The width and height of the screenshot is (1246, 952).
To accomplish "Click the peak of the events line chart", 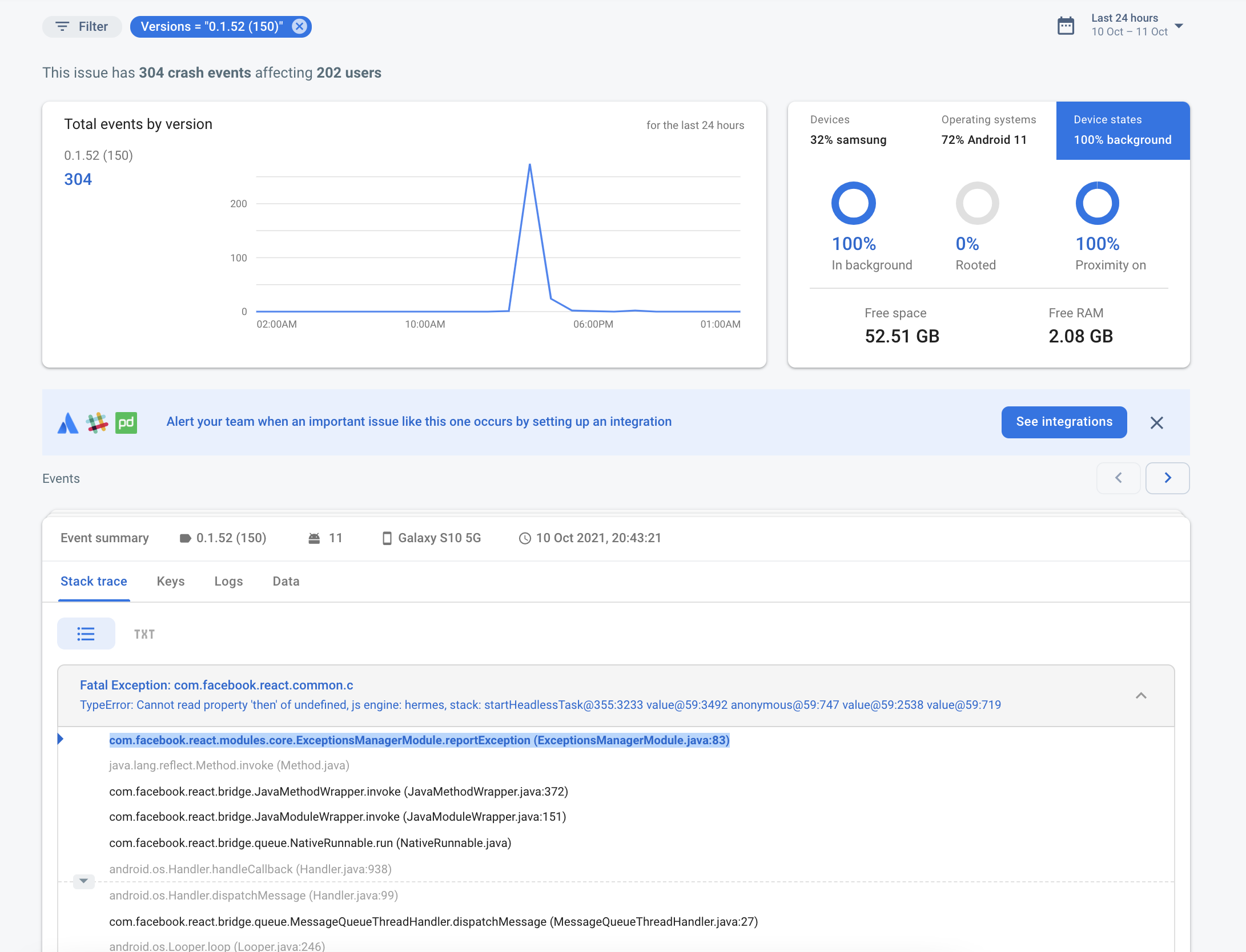I will (530, 165).
